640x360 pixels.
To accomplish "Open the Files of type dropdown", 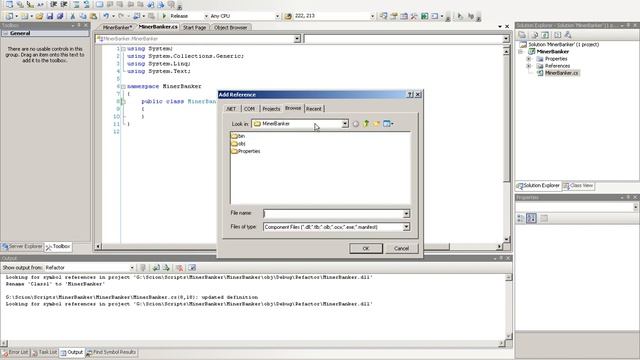I will tap(336, 227).
